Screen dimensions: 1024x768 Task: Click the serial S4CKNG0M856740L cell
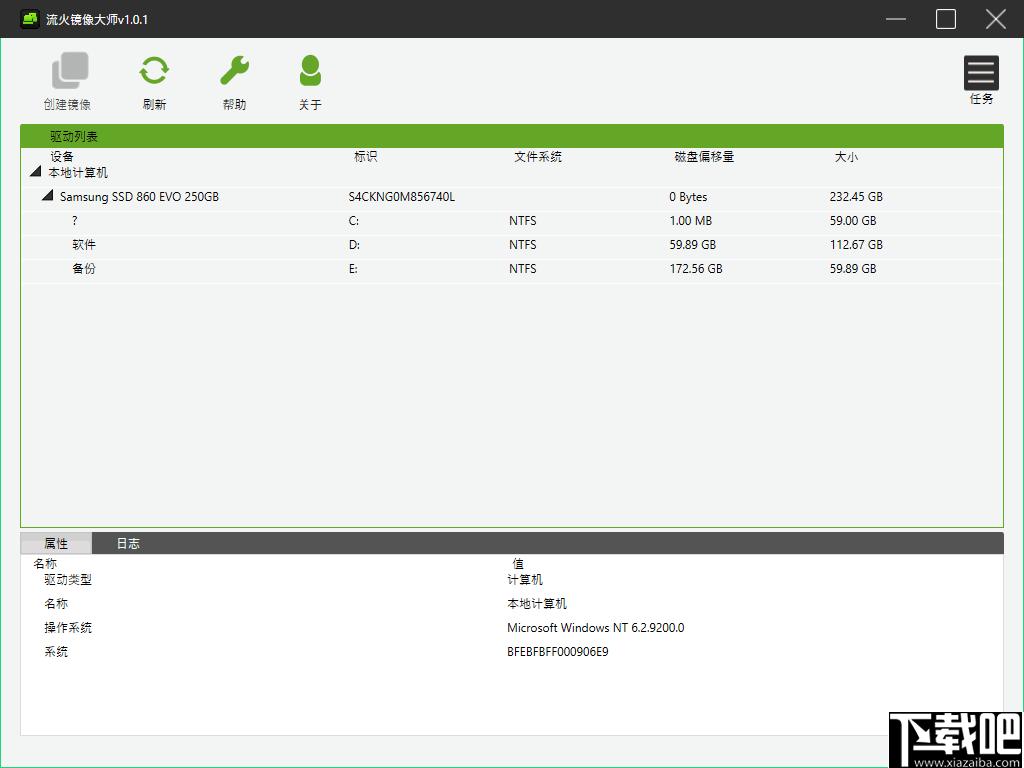coord(402,197)
